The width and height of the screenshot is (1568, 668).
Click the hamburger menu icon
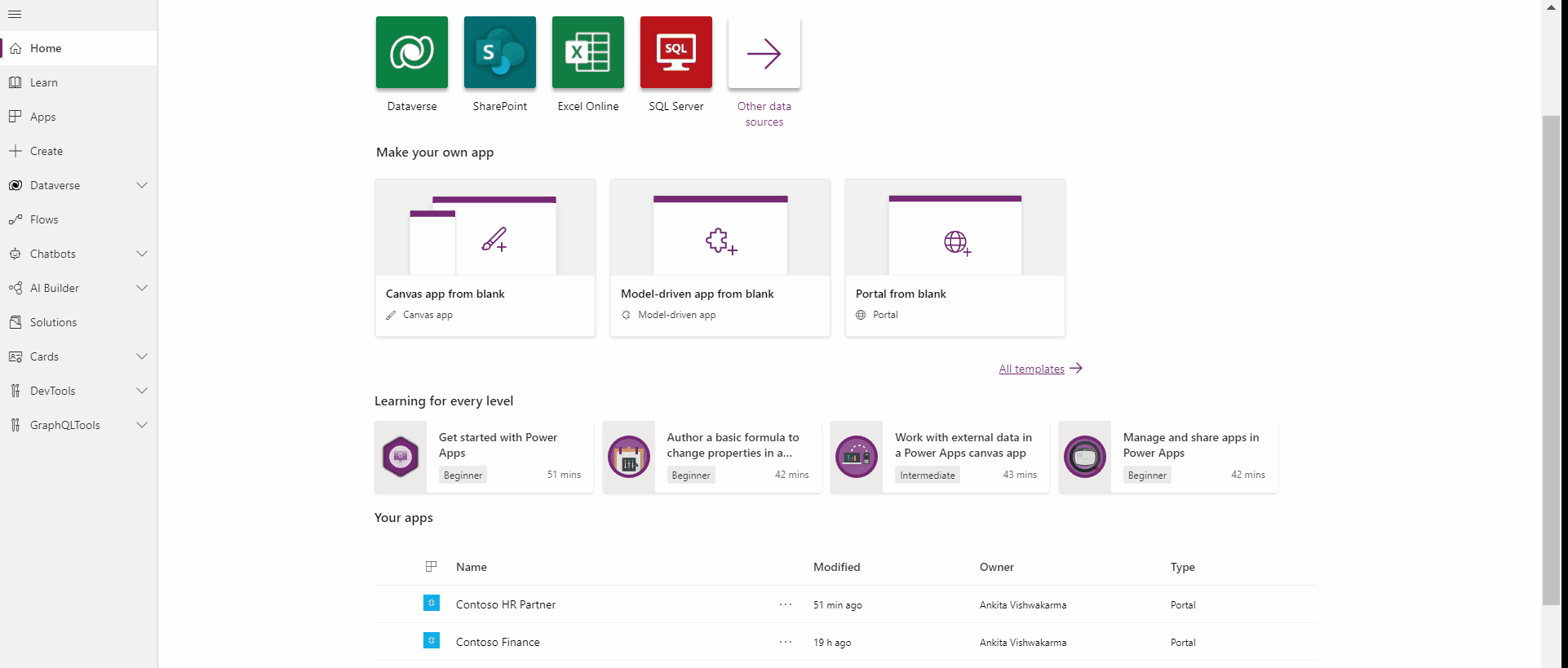point(15,14)
